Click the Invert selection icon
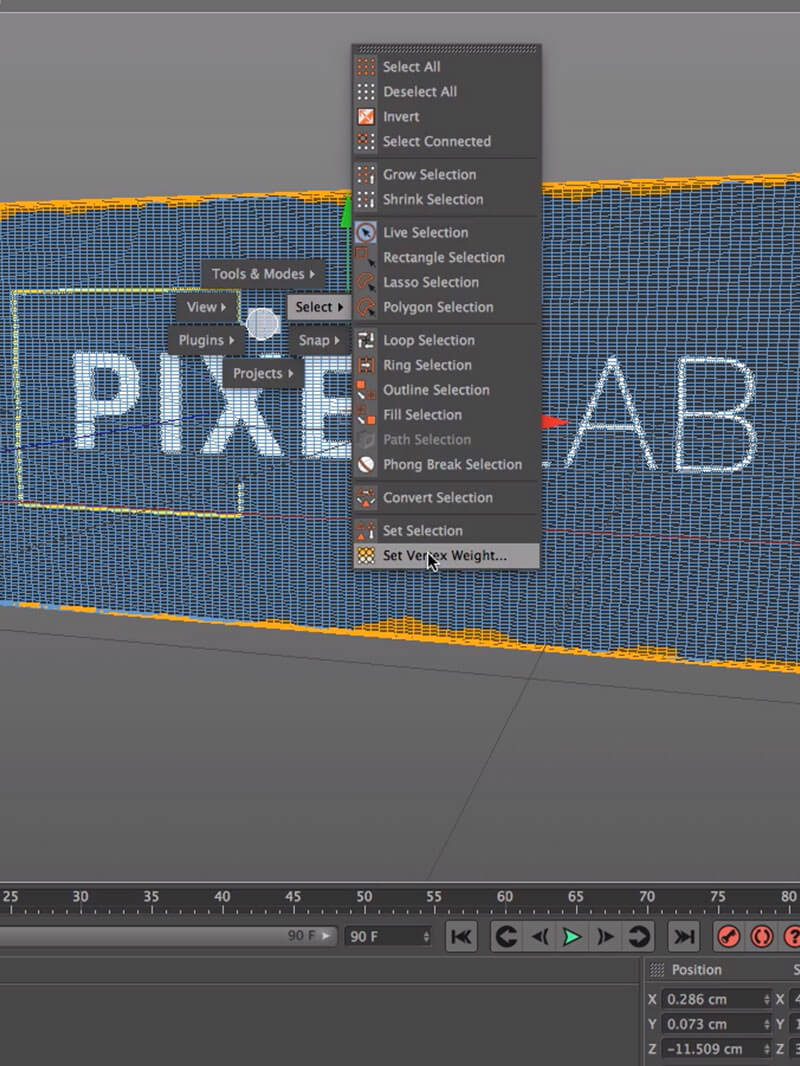 [x=366, y=116]
